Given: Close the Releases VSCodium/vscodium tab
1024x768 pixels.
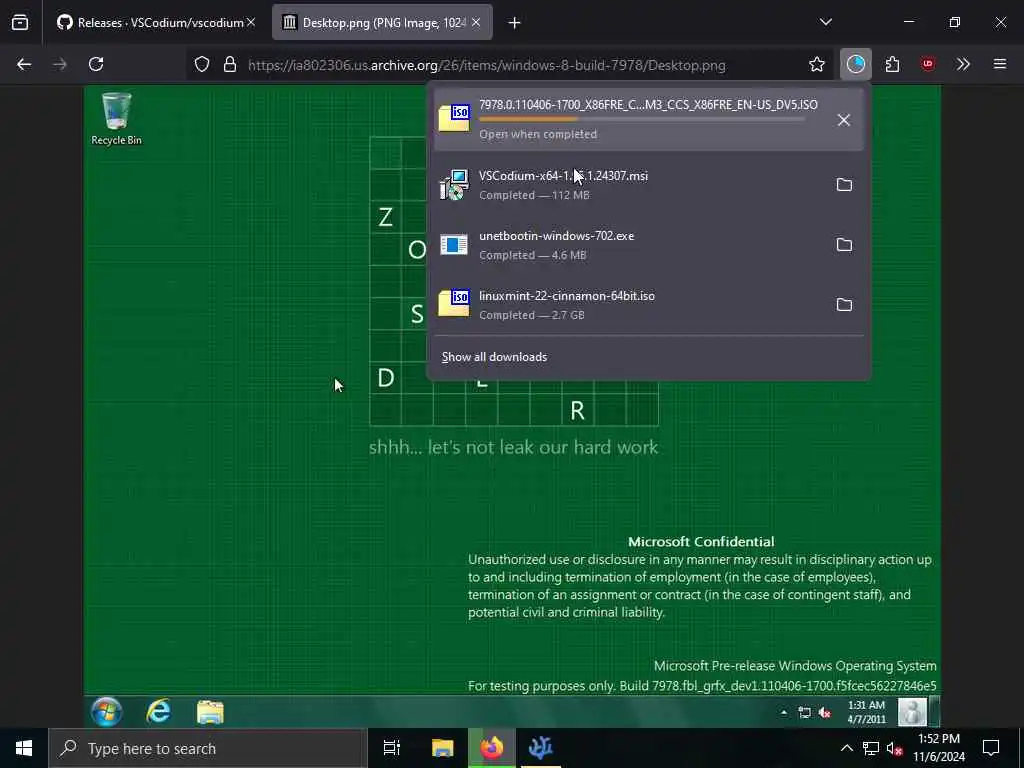Looking at the screenshot, I should pos(251,23).
